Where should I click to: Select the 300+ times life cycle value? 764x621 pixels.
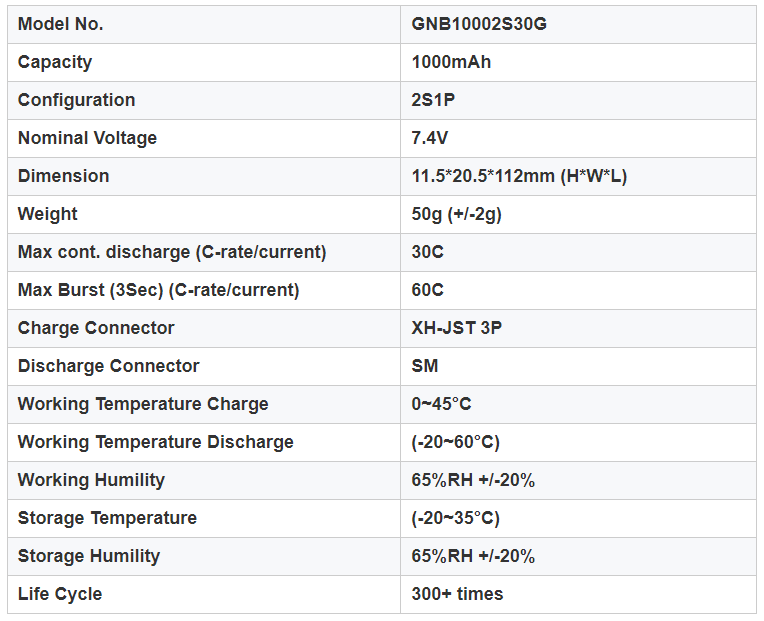click(457, 594)
